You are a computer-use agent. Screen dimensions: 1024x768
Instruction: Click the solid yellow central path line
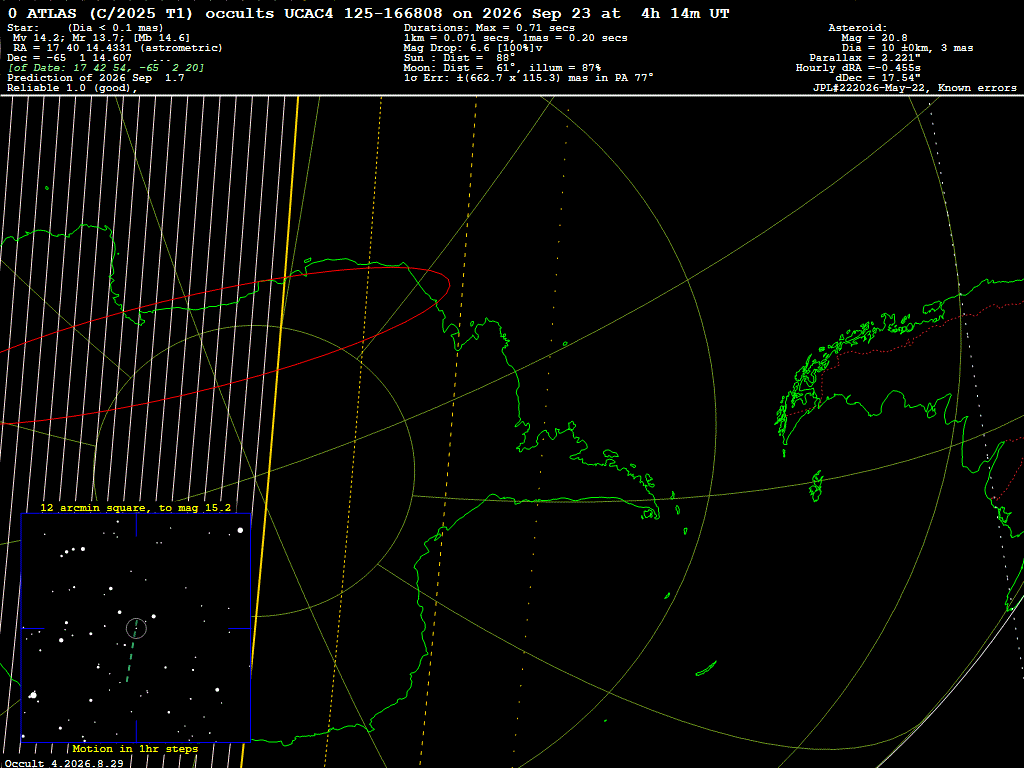[270, 431]
